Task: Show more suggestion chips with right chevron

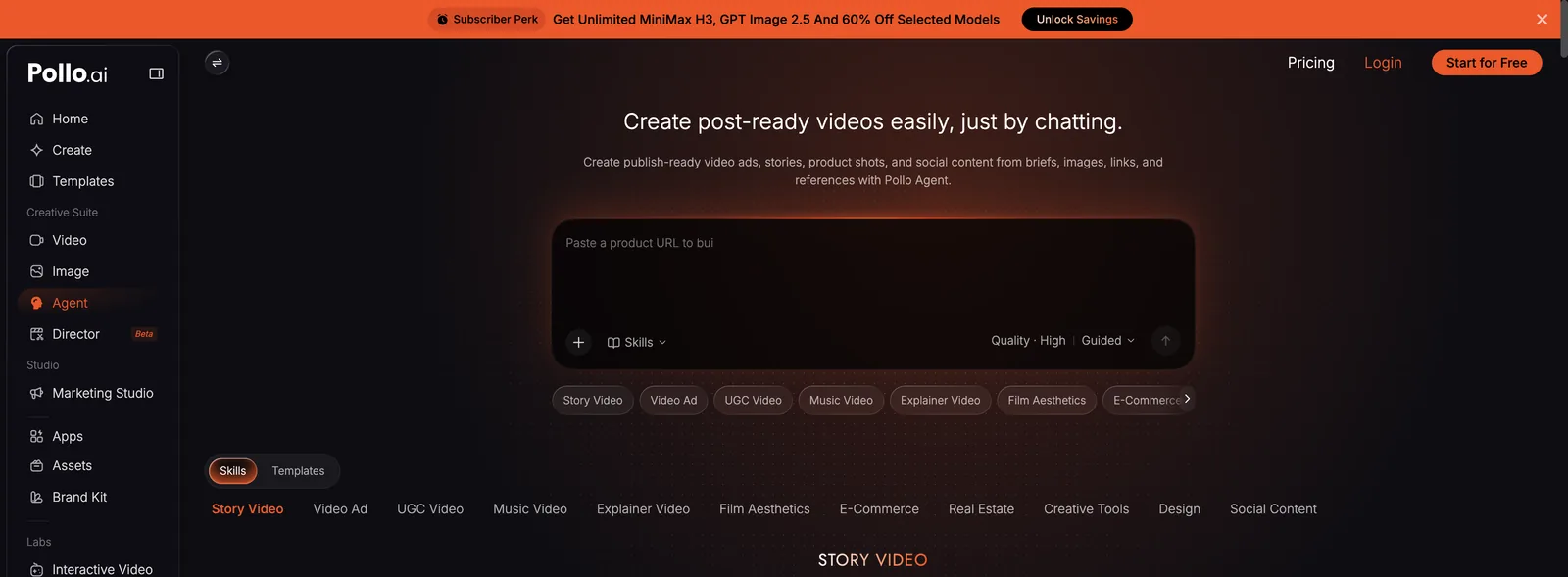Action: click(1187, 399)
